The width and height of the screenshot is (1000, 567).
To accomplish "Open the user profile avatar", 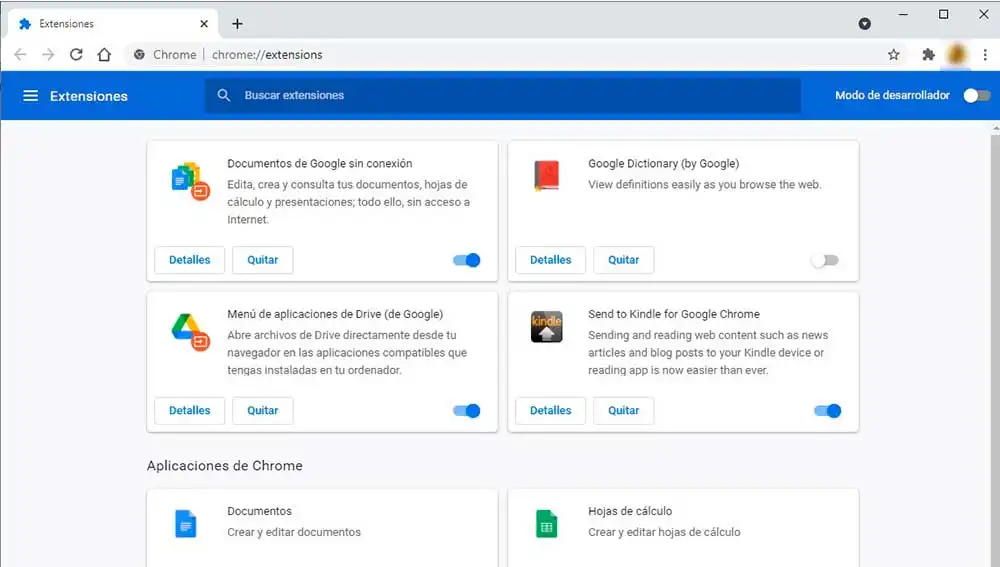I will pos(957,54).
